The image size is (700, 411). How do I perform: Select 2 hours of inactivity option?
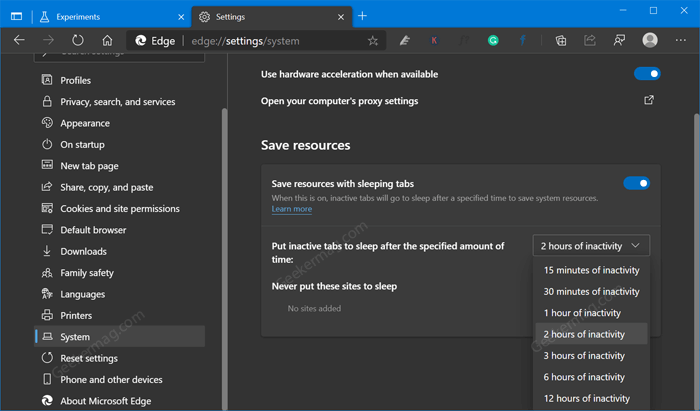click(591, 334)
